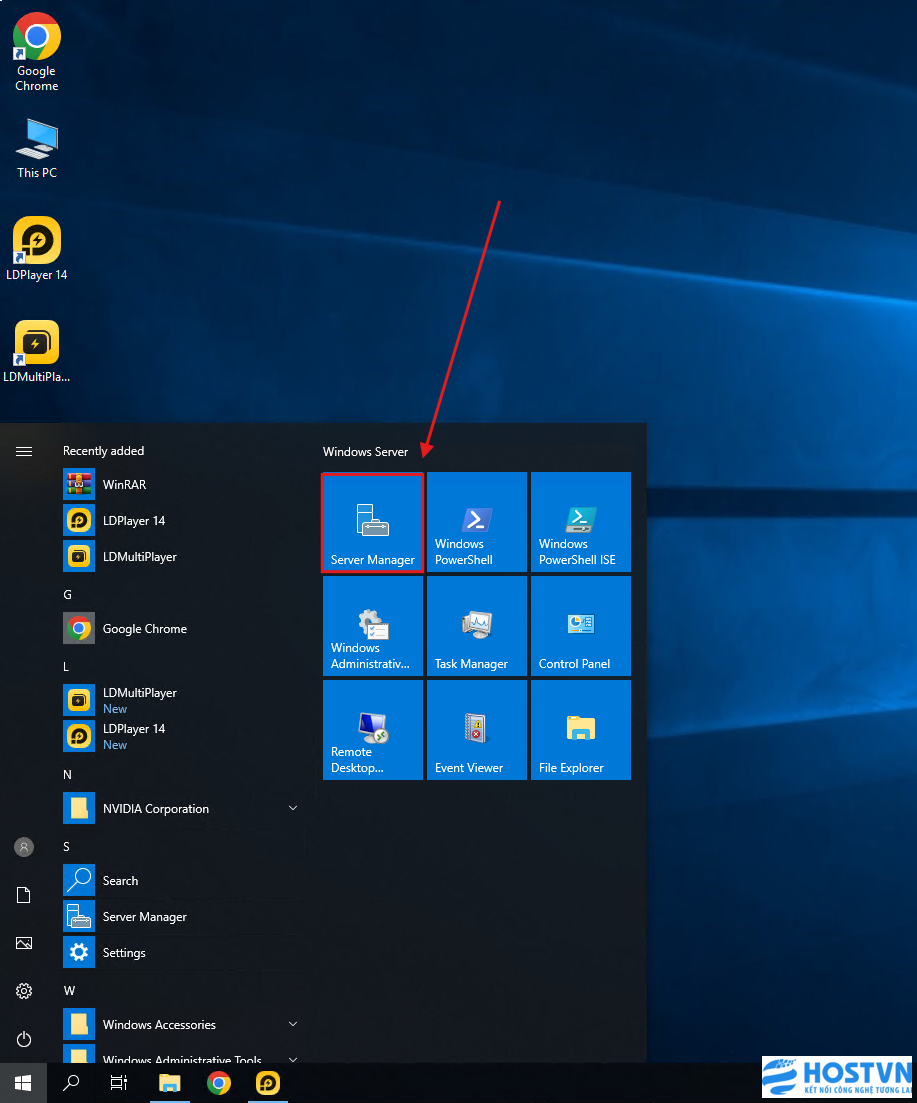
Task: Open the Remote Desktop Connection tile
Action: point(373,729)
